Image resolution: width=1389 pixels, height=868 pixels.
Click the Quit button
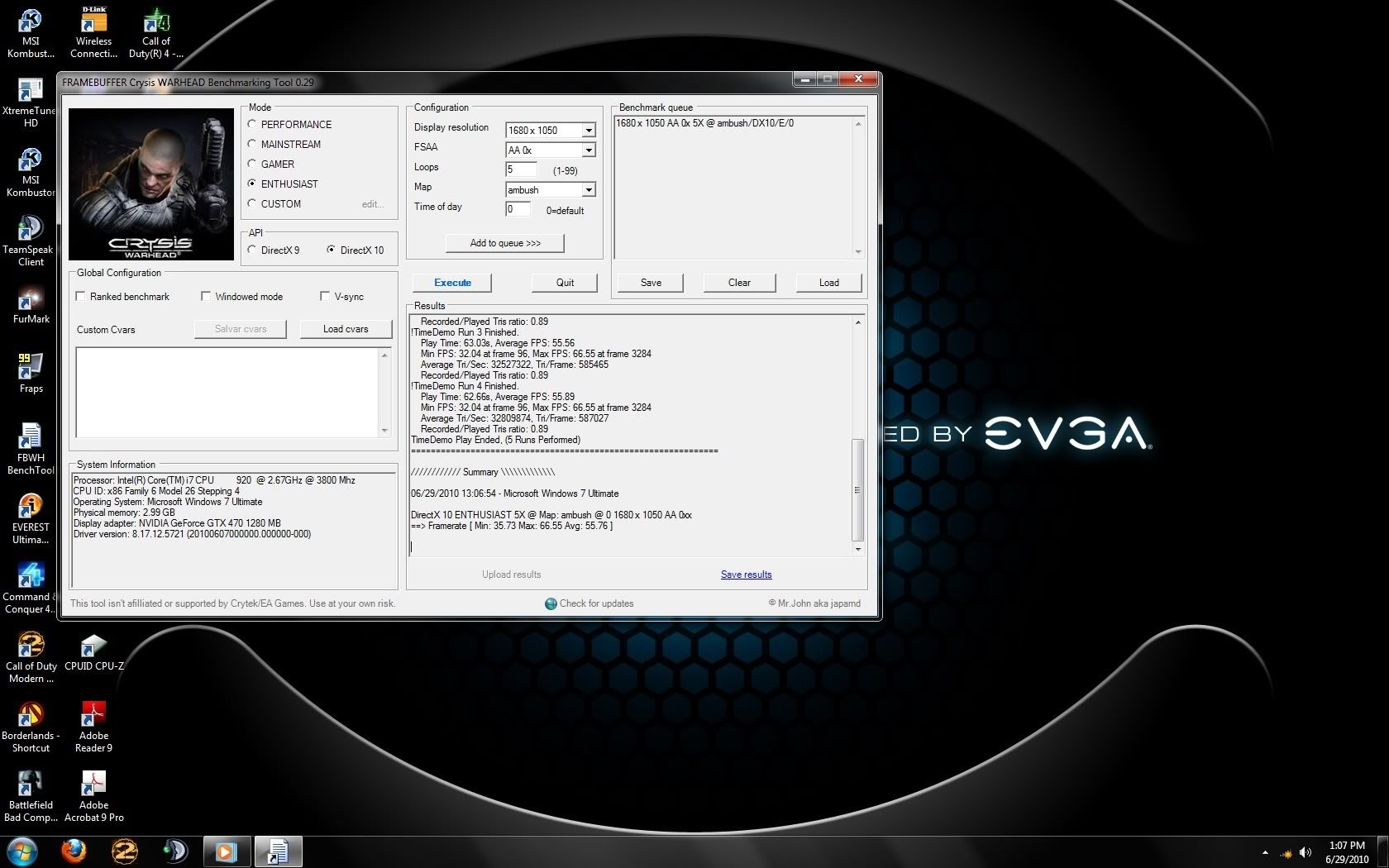click(x=565, y=283)
